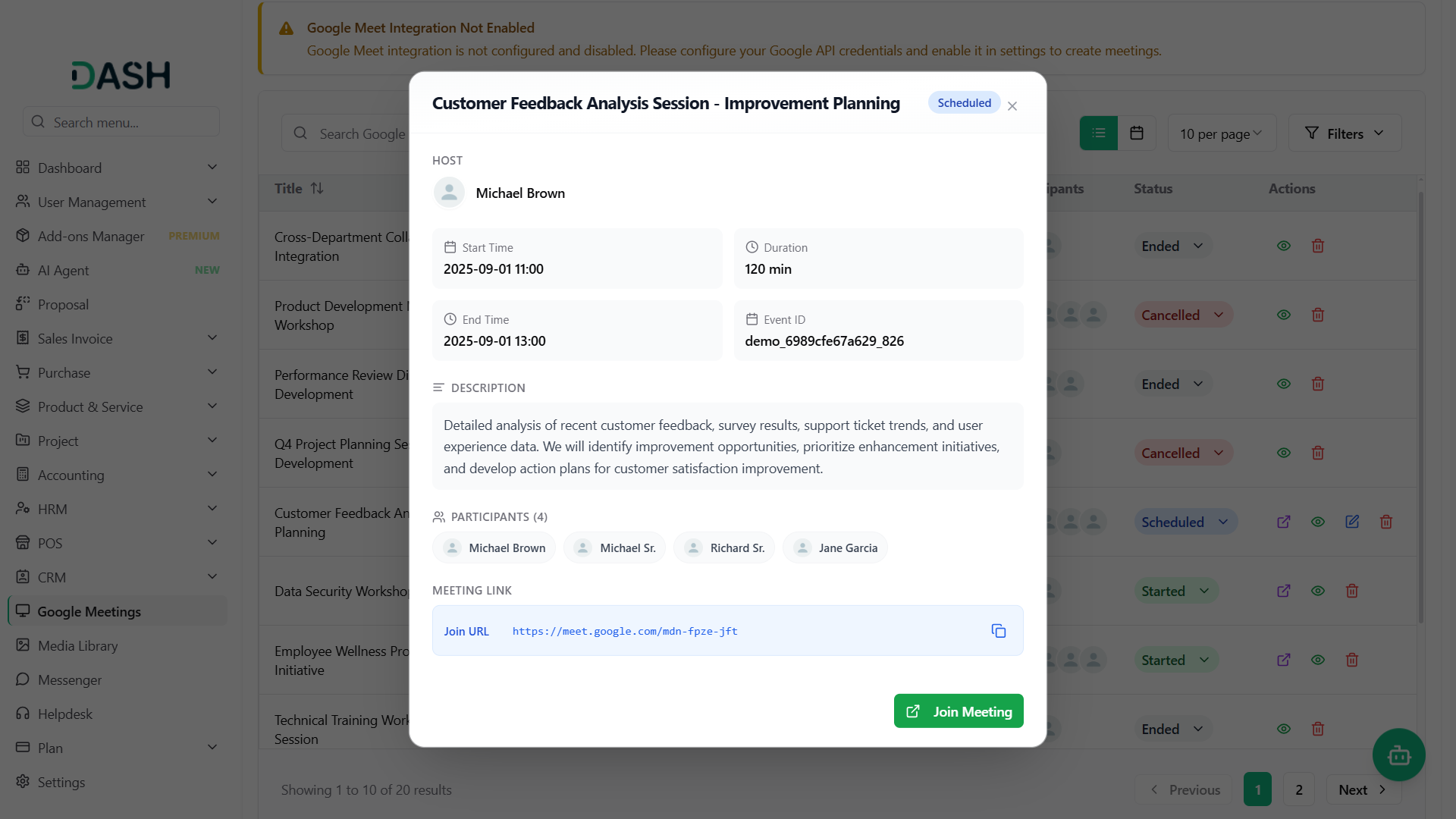The image size is (1456, 819).
Task: Click the Jane Garcia participant chip
Action: click(835, 548)
